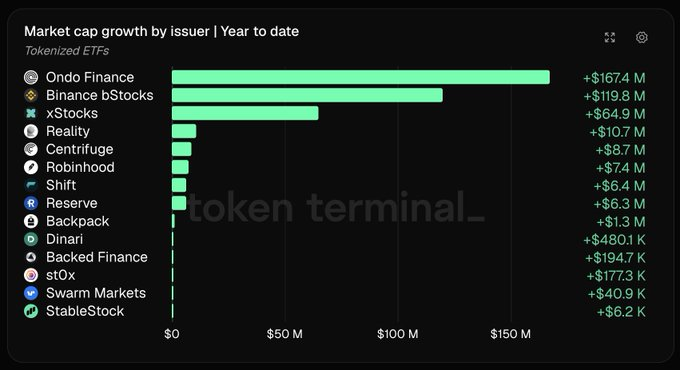680x370 pixels.
Task: Click the Dinari logo icon
Action: 31,239
